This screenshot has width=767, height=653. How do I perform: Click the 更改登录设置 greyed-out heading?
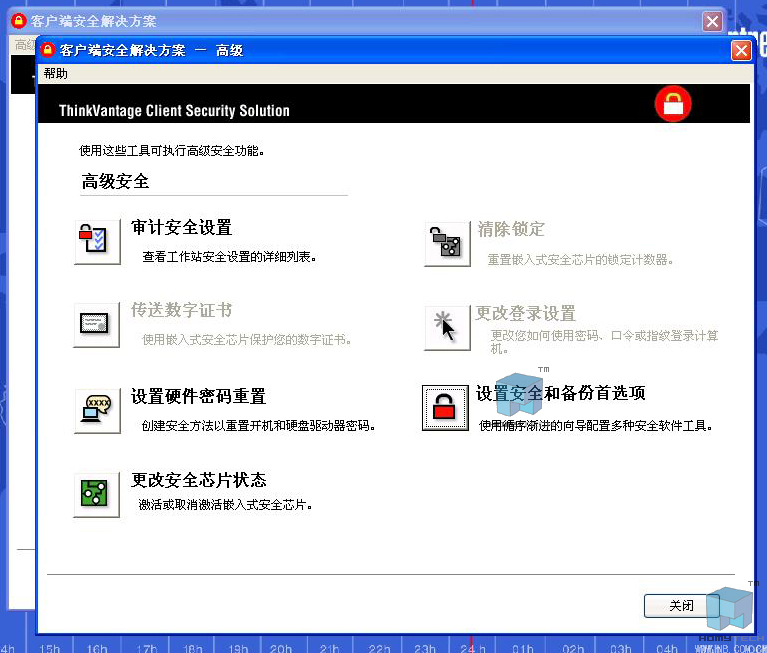tap(526, 313)
